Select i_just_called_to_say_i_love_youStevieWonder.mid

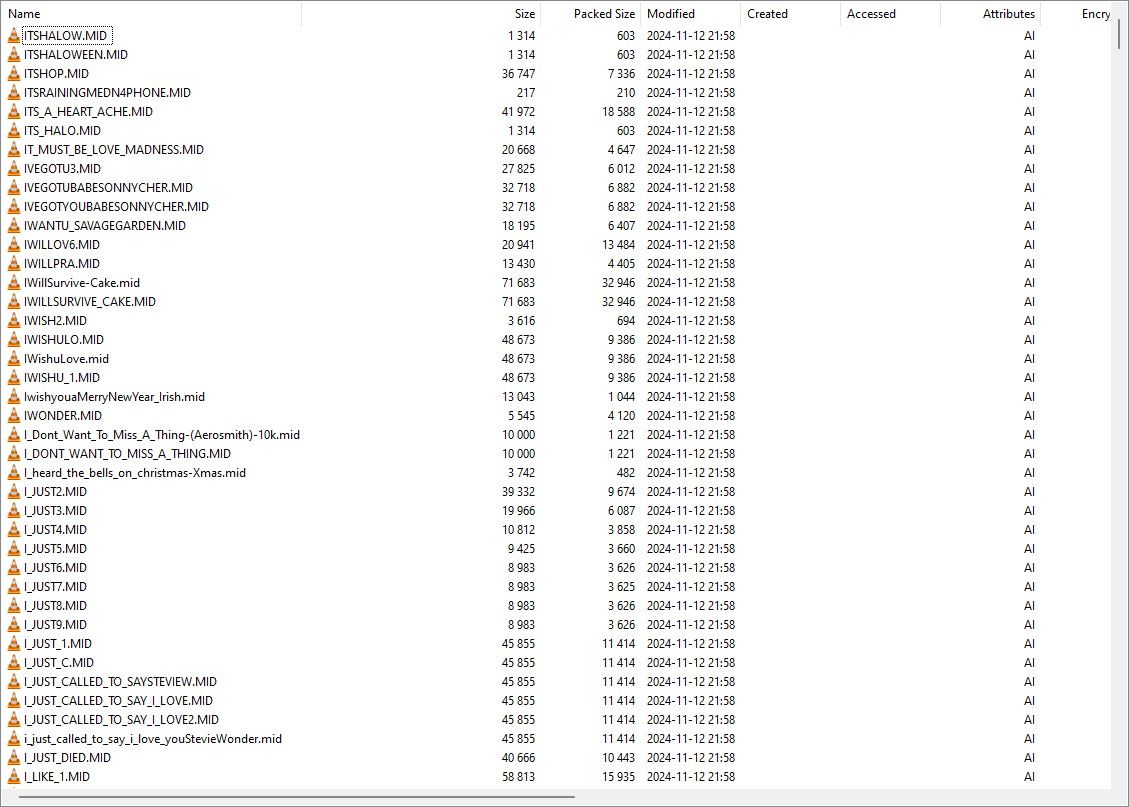(153, 739)
